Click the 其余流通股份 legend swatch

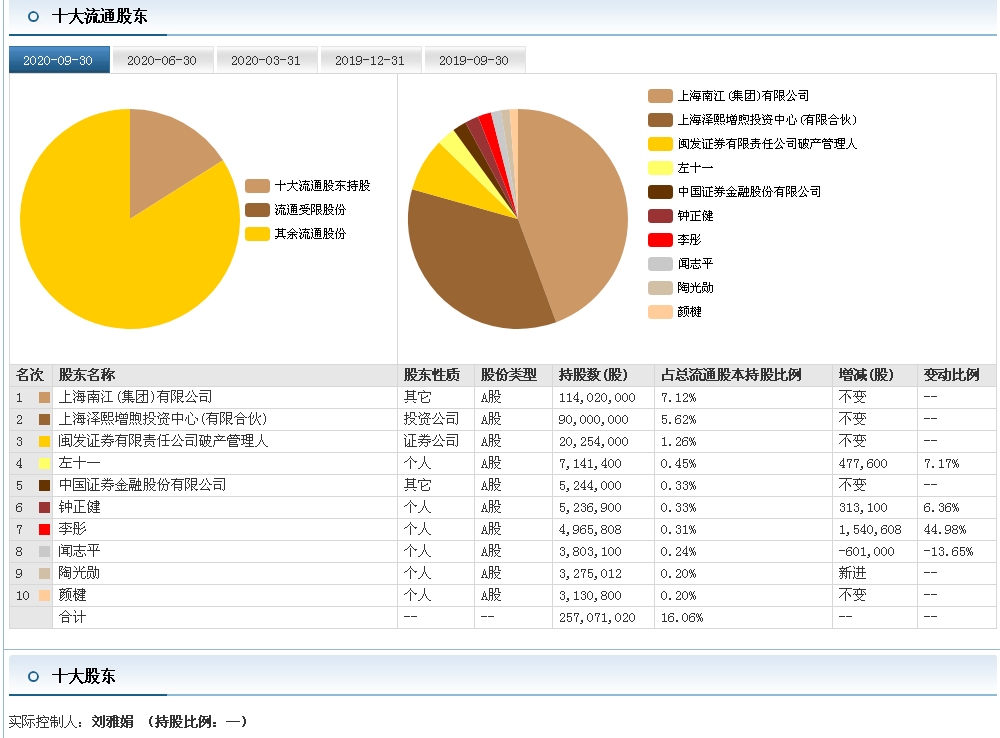point(258,234)
